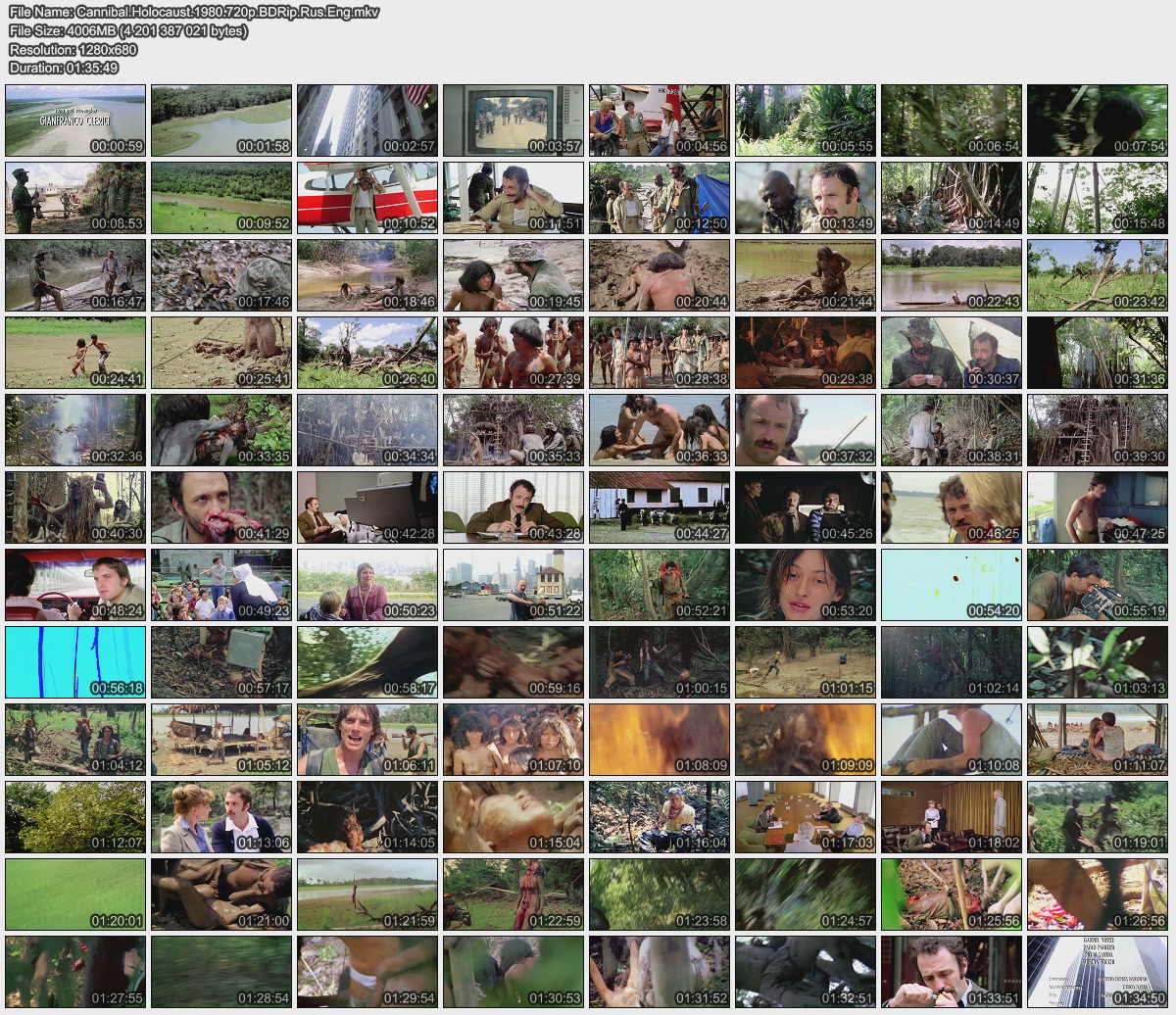Select the woman's face thumbnail at 00:53:20

click(x=806, y=585)
